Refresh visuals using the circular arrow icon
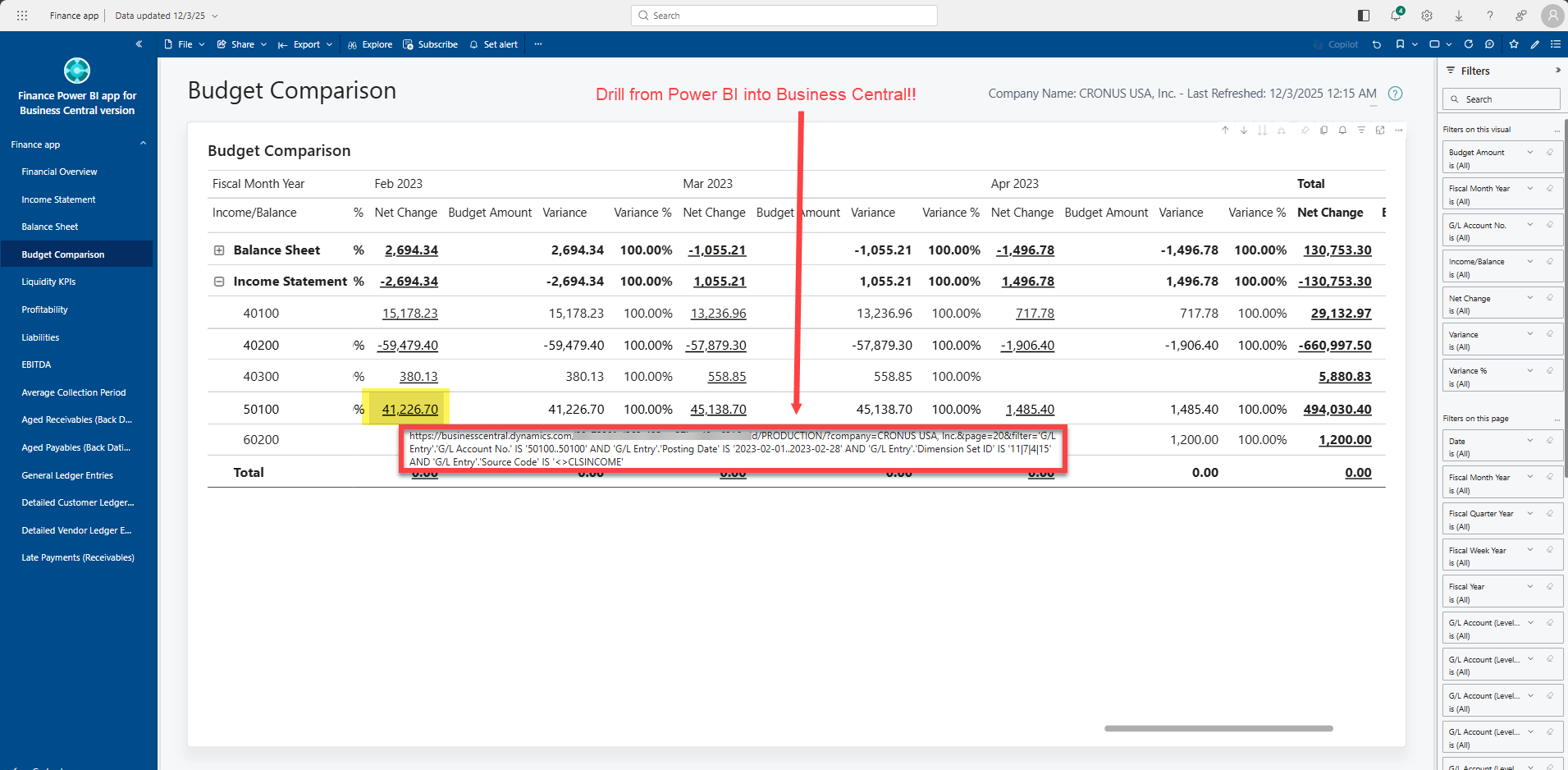The height and width of the screenshot is (770, 1568). 1469,44
